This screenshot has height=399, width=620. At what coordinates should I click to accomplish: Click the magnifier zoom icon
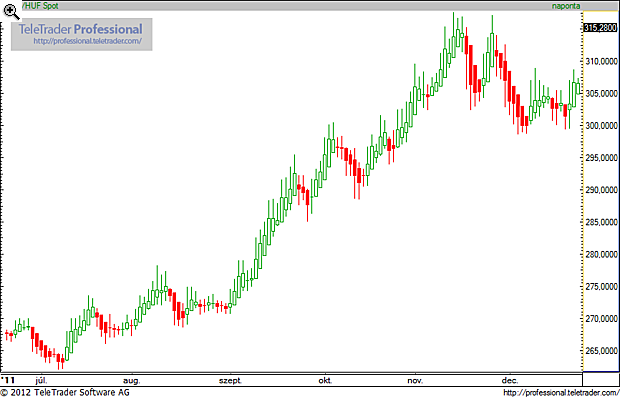11,11
